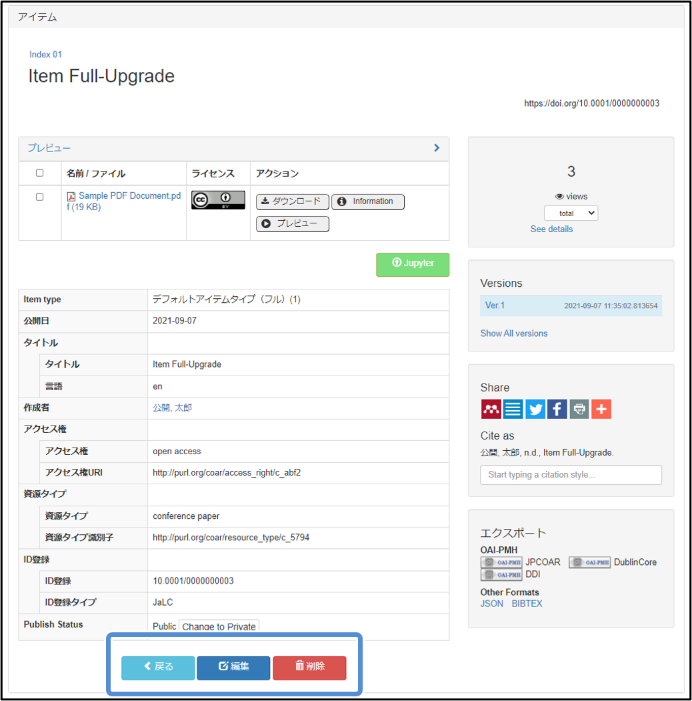Viewport: 692px width, 701px height.
Task: Click the citation style input field
Action: click(571, 475)
